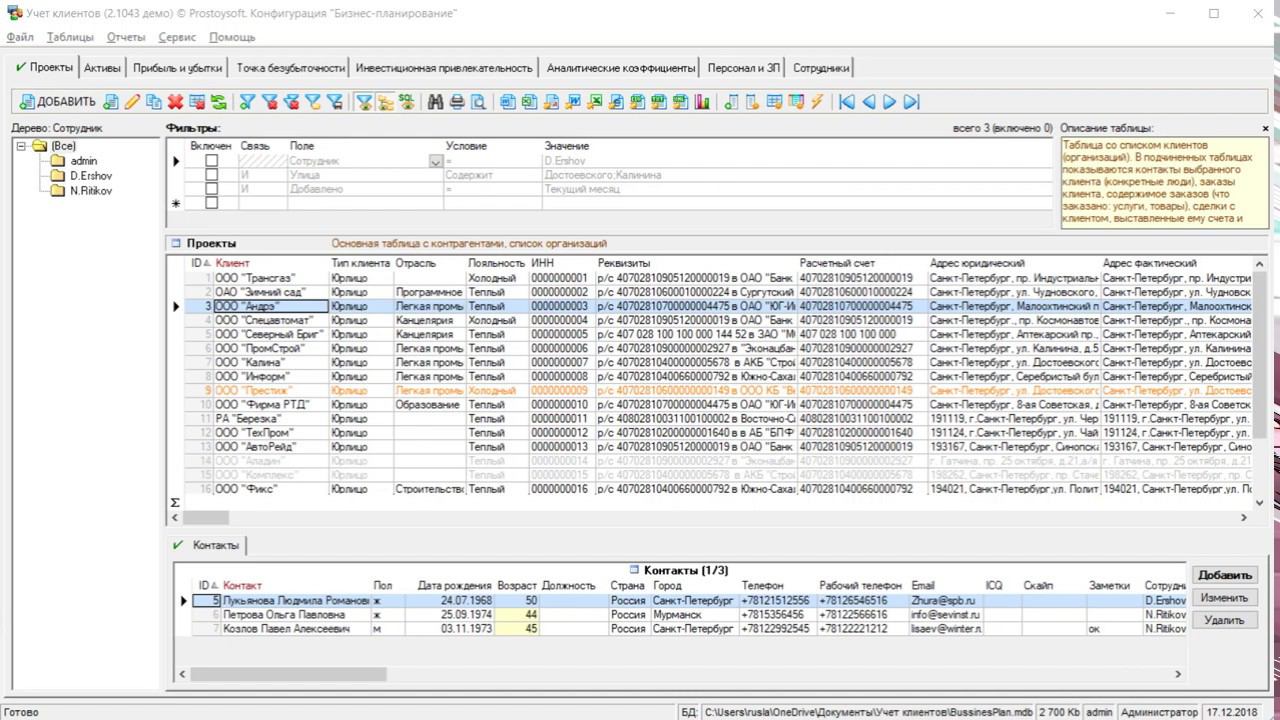The height and width of the screenshot is (720, 1280).
Task: Click the ДОБАВИТЬ toolbar button
Action: 58,102
